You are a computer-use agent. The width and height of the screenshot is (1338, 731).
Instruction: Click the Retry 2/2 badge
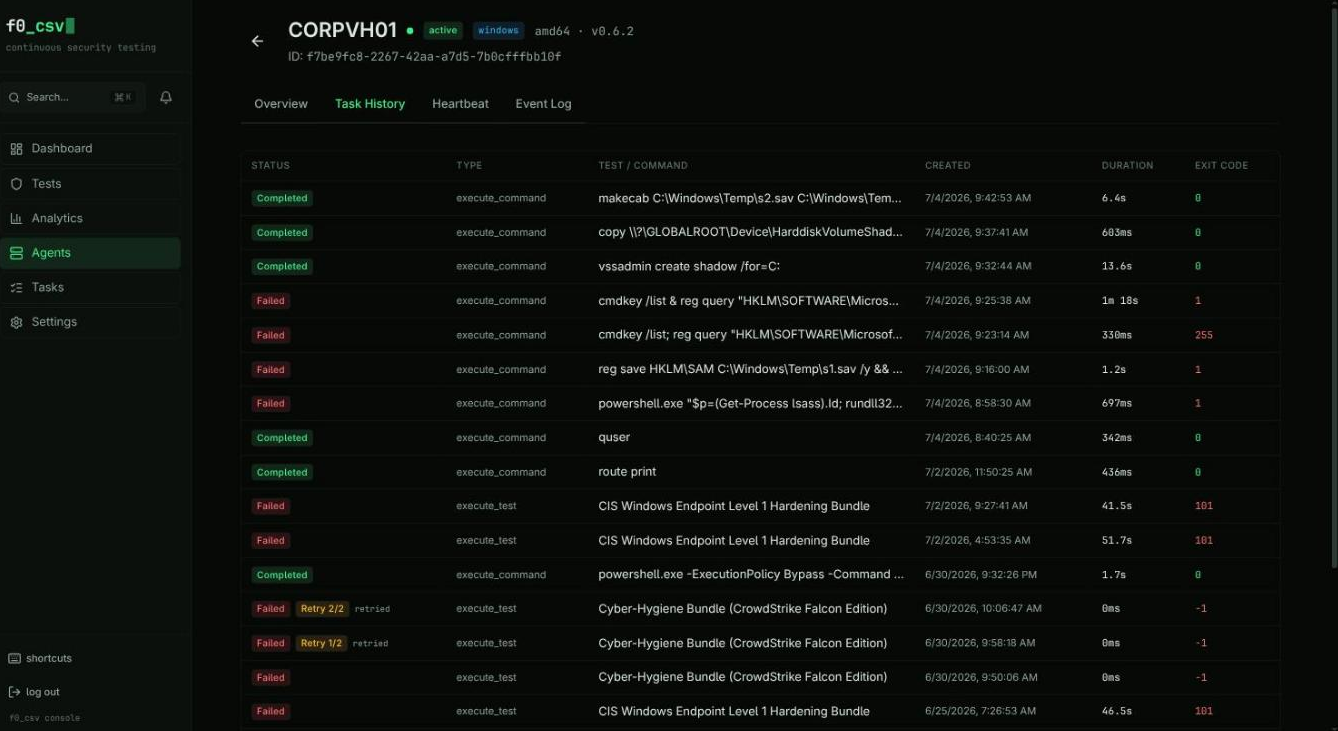click(321, 609)
